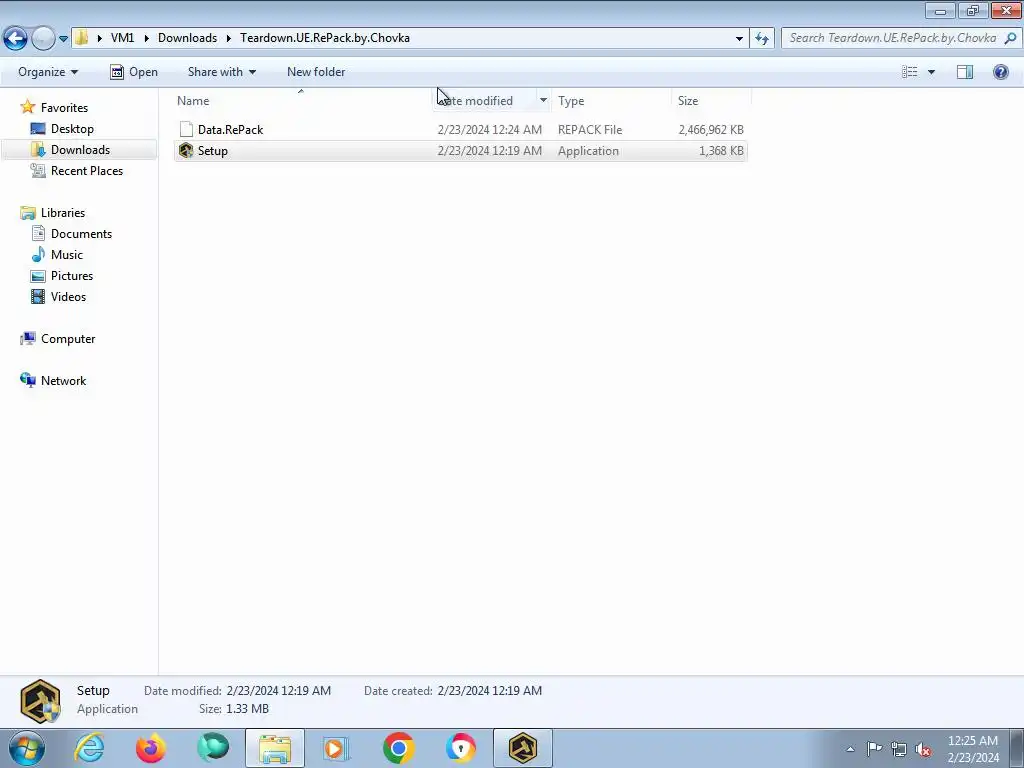Launch Firefox from the taskbar
Screen dimensions: 1024x768
tap(151, 748)
